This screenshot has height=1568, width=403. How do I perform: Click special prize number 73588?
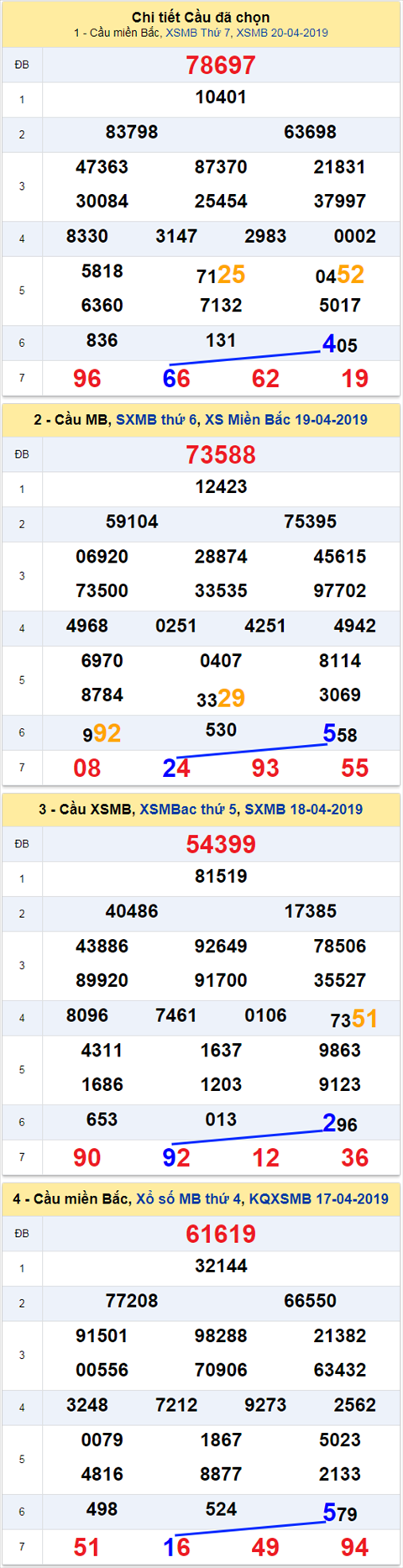click(221, 454)
